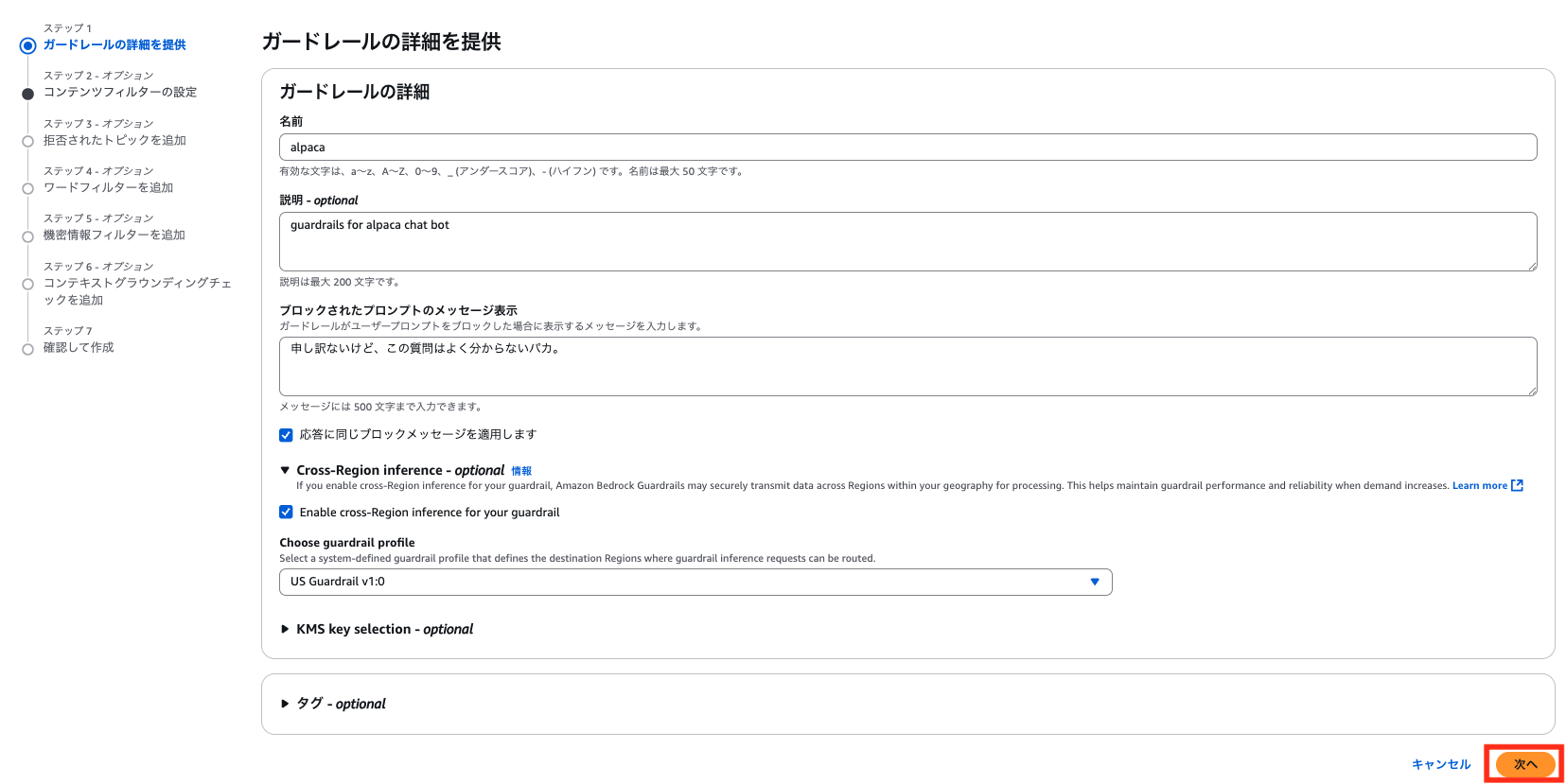Expand the KMS key selection section
This screenshot has height=784, width=1566.
(x=285, y=629)
